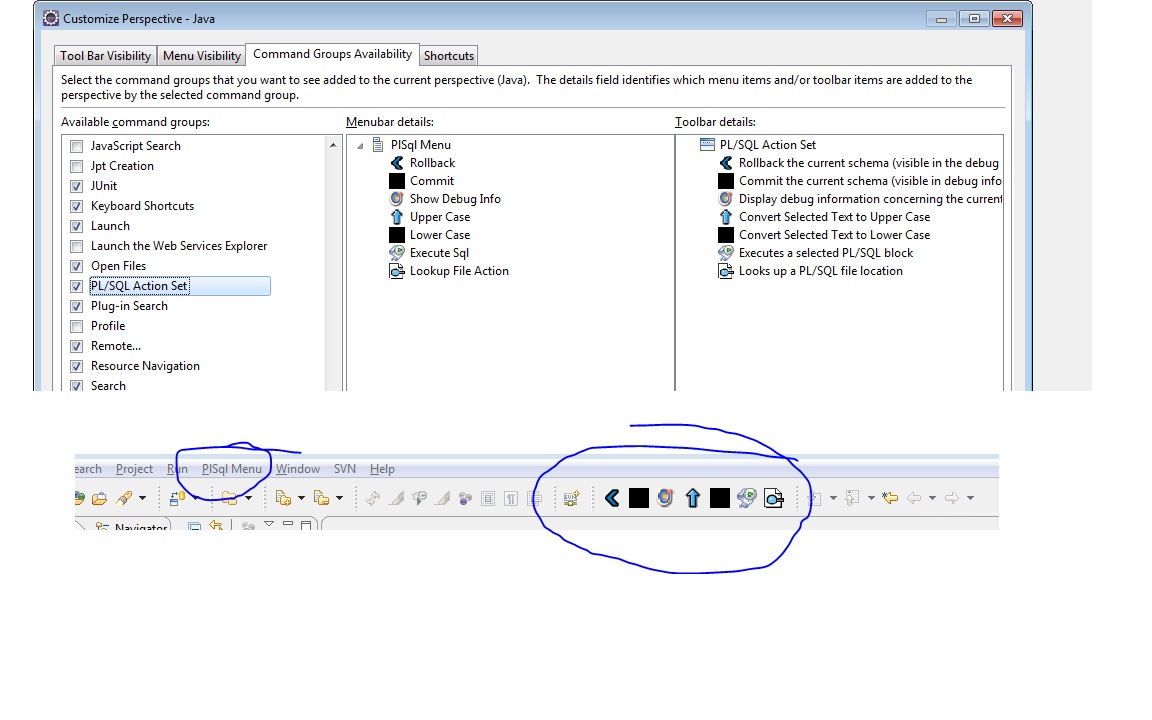Click the Back navigation arrow icon
This screenshot has width=1152, height=720.
pyautogui.click(x=914, y=498)
